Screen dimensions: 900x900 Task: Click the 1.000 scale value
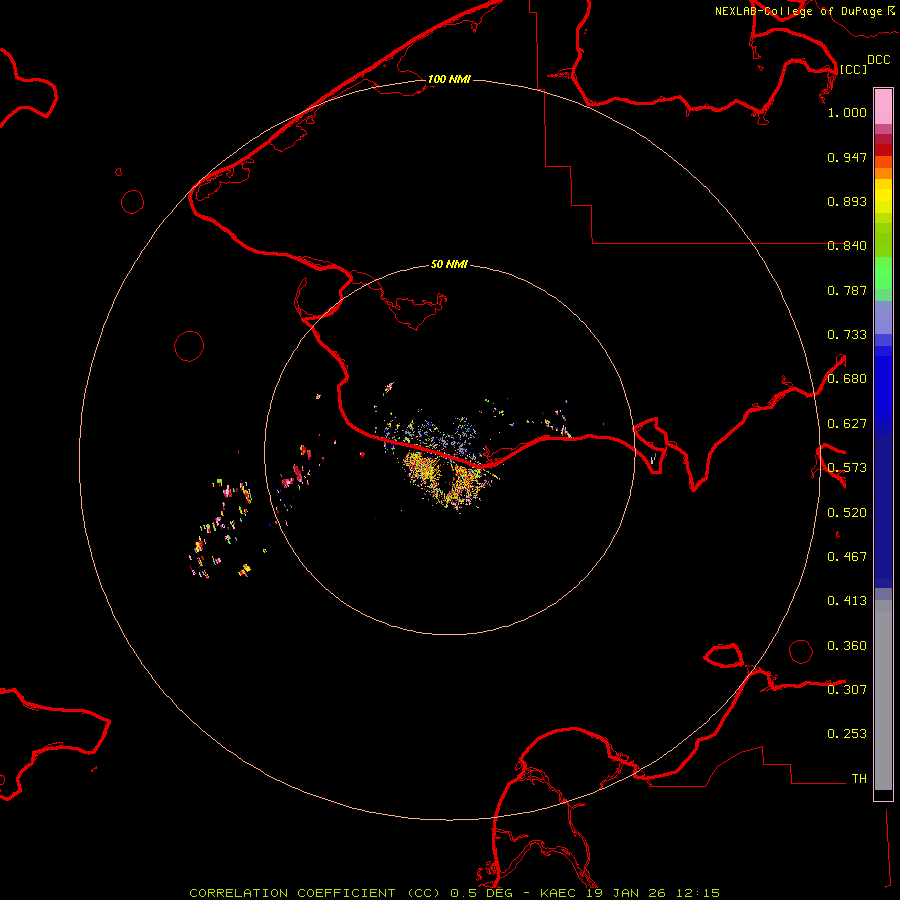click(847, 113)
